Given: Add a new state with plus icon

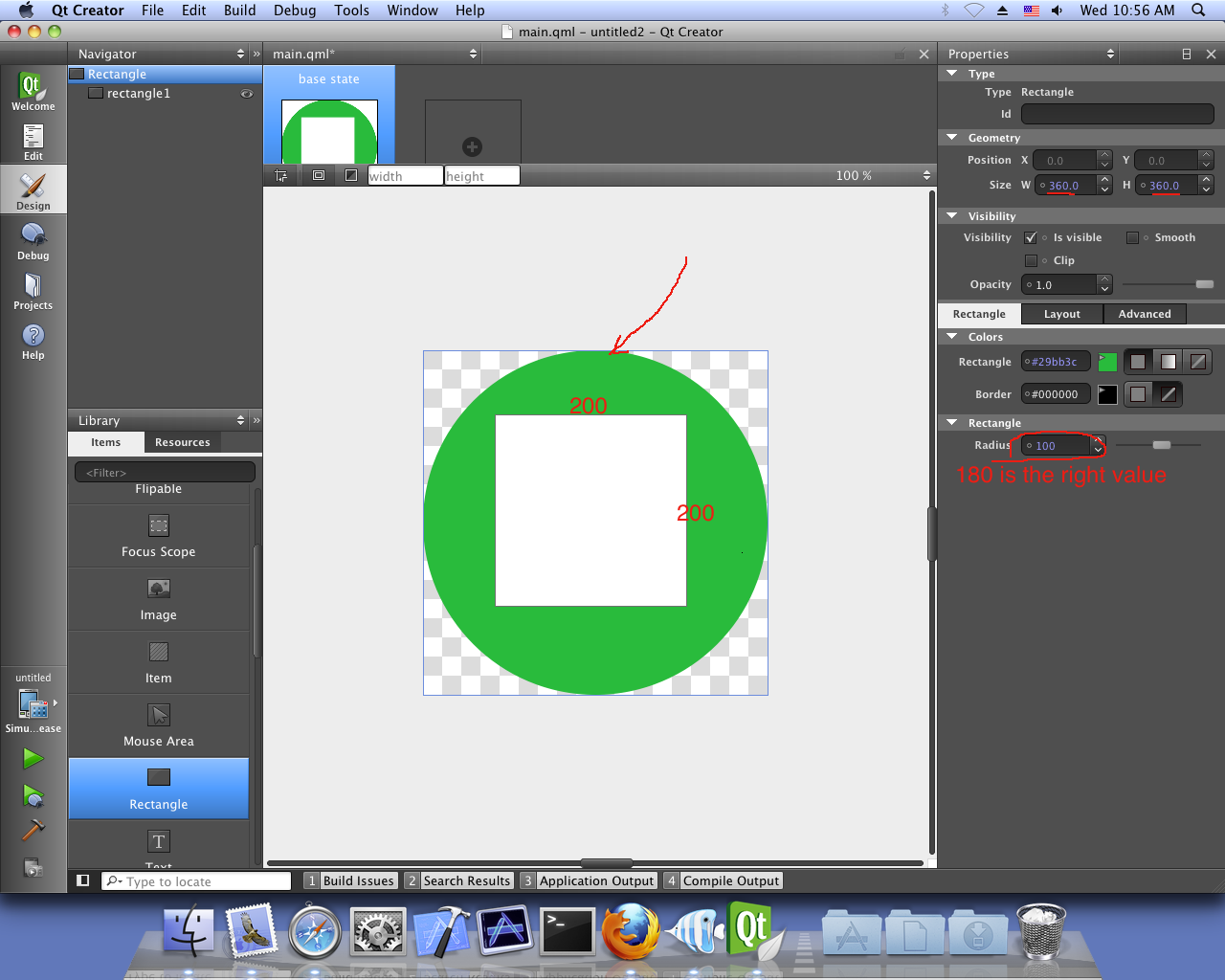Looking at the screenshot, I should pos(472,146).
